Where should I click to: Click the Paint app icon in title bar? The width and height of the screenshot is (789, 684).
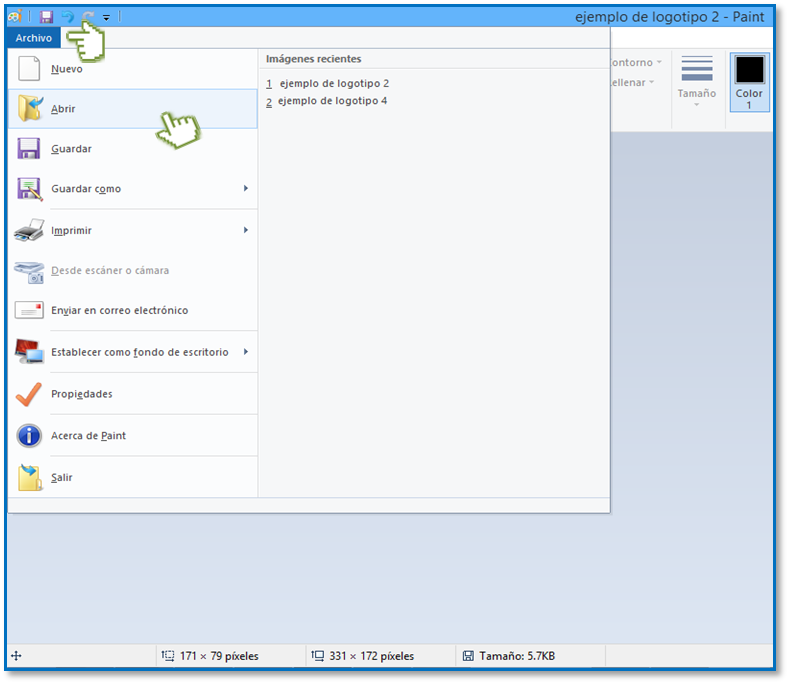pyautogui.click(x=15, y=17)
